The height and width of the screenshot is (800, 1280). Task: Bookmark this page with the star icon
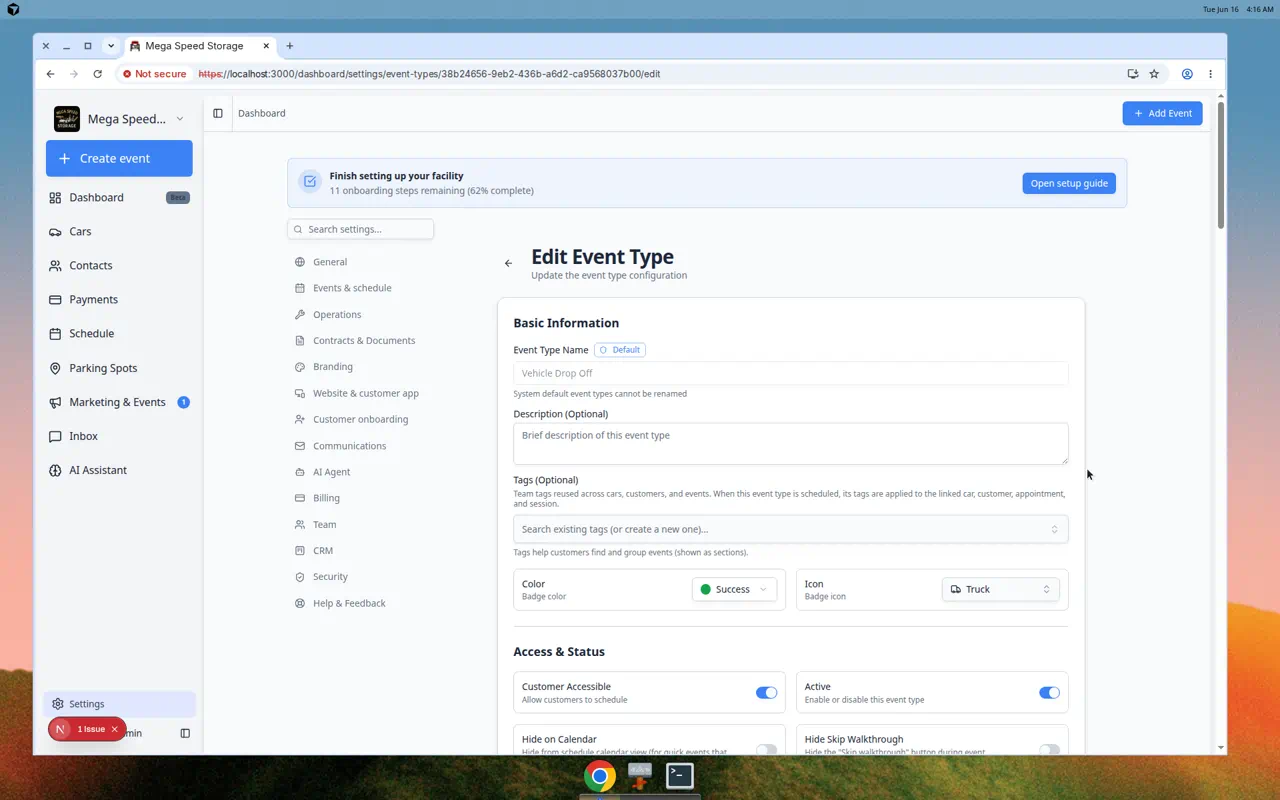tap(1154, 74)
